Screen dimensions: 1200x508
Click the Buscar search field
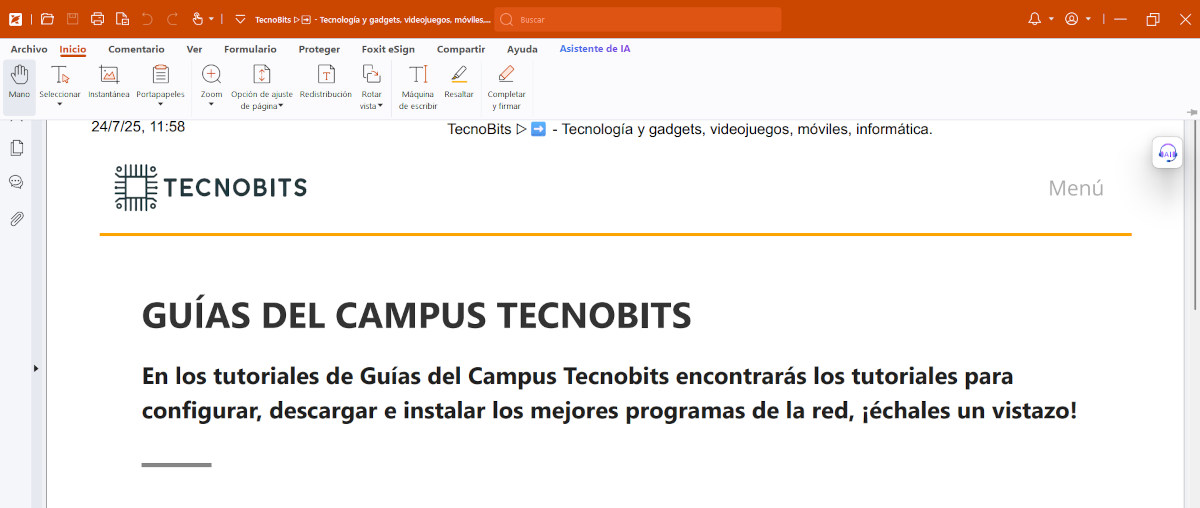[x=638, y=19]
